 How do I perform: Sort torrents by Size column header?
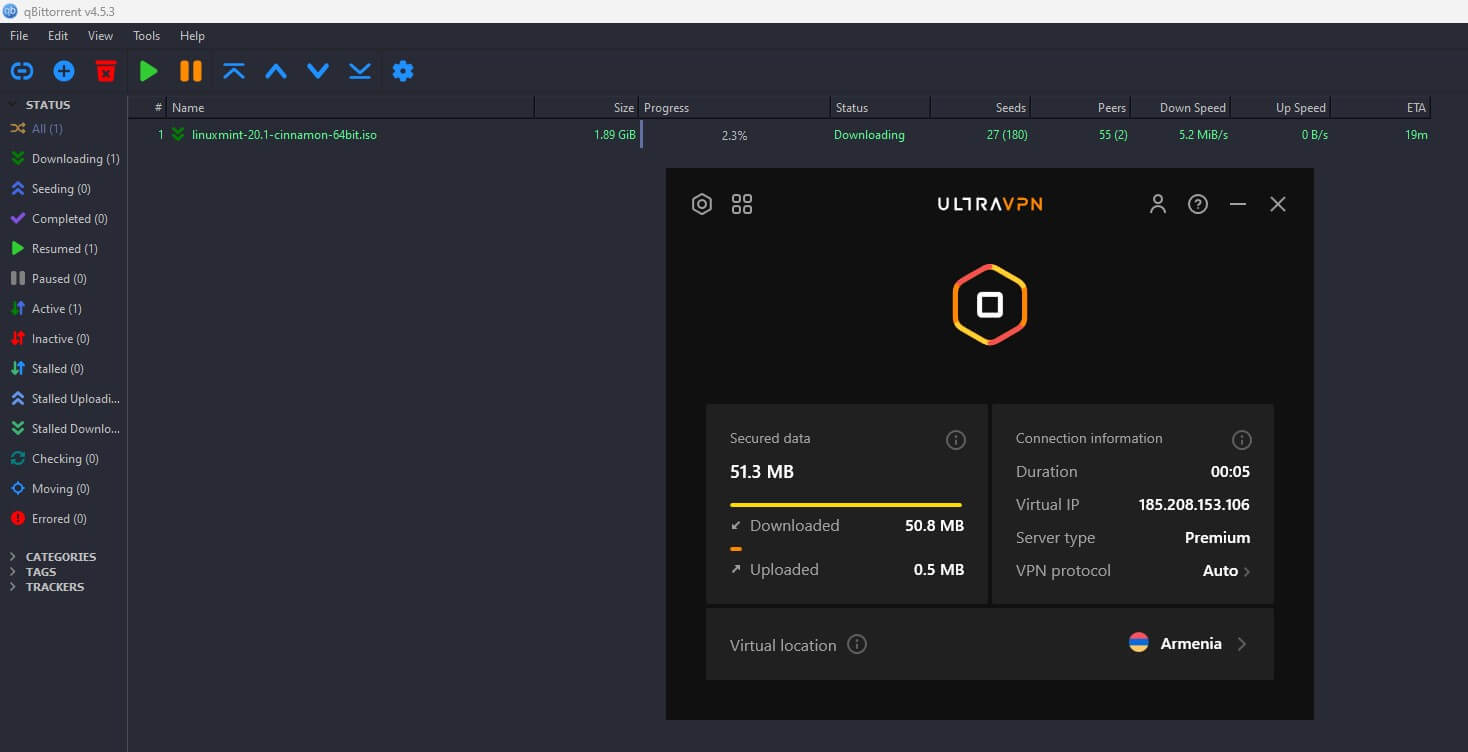click(587, 107)
